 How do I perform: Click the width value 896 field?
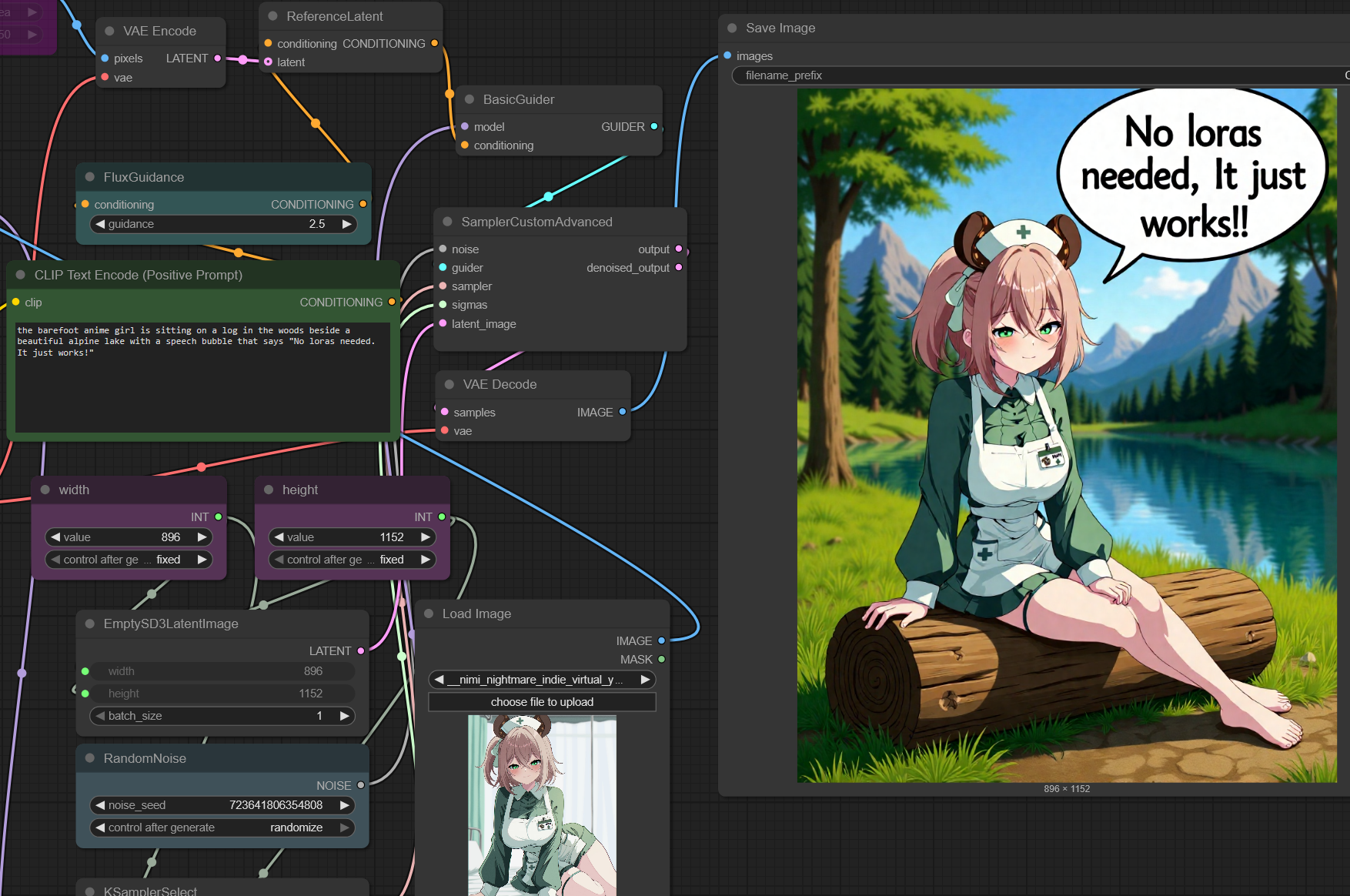[129, 537]
